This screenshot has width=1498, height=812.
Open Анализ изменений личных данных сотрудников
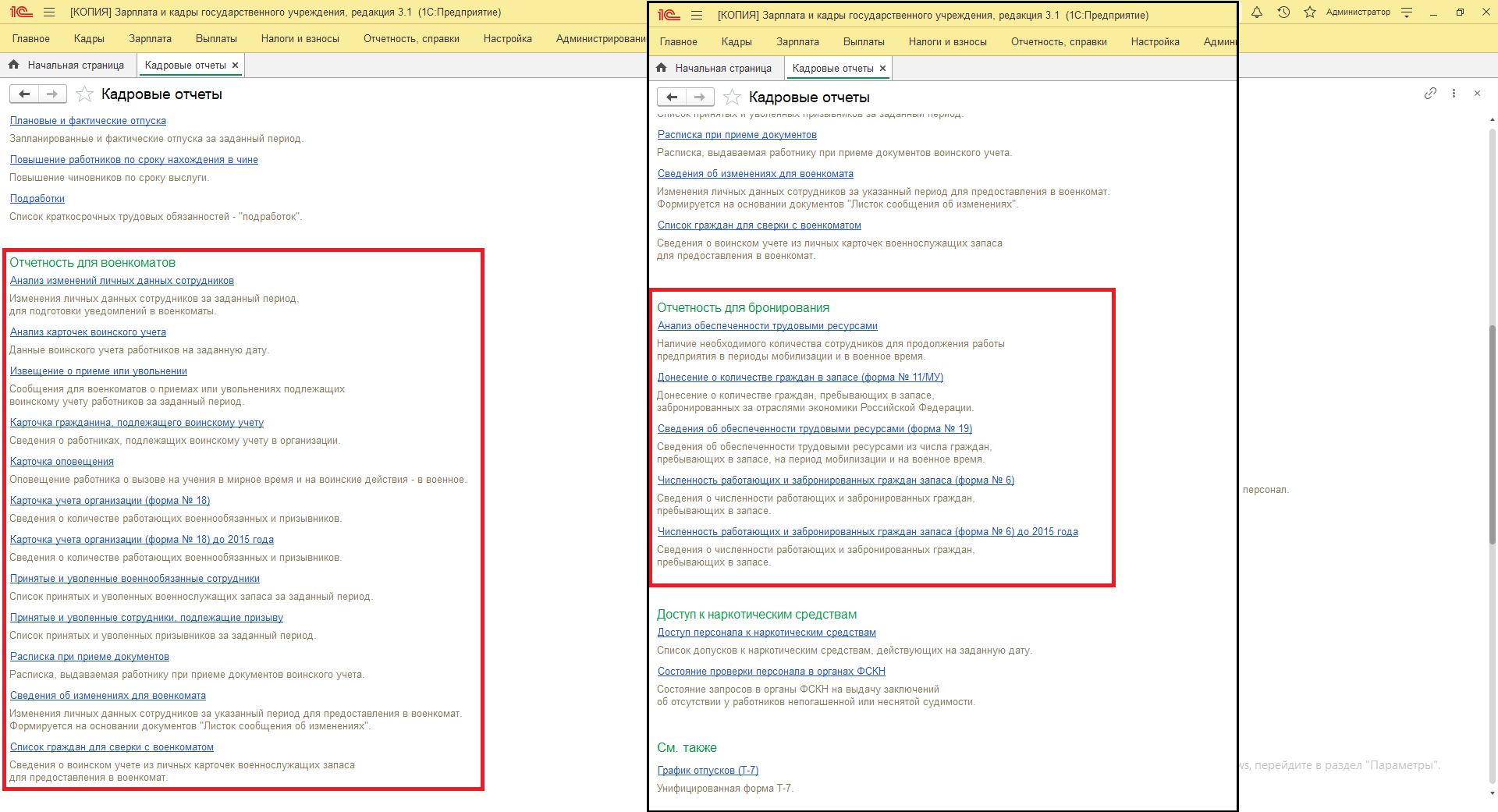click(122, 281)
